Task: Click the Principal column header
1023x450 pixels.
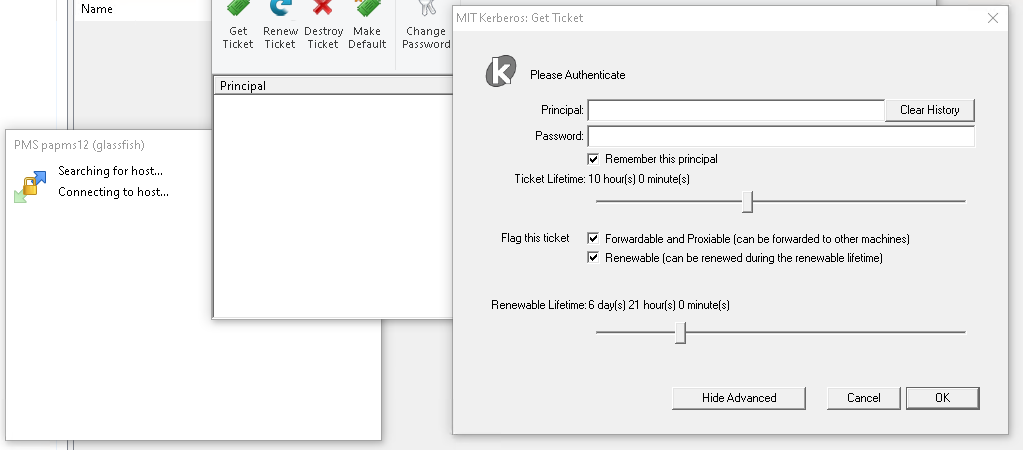Action: [243, 86]
